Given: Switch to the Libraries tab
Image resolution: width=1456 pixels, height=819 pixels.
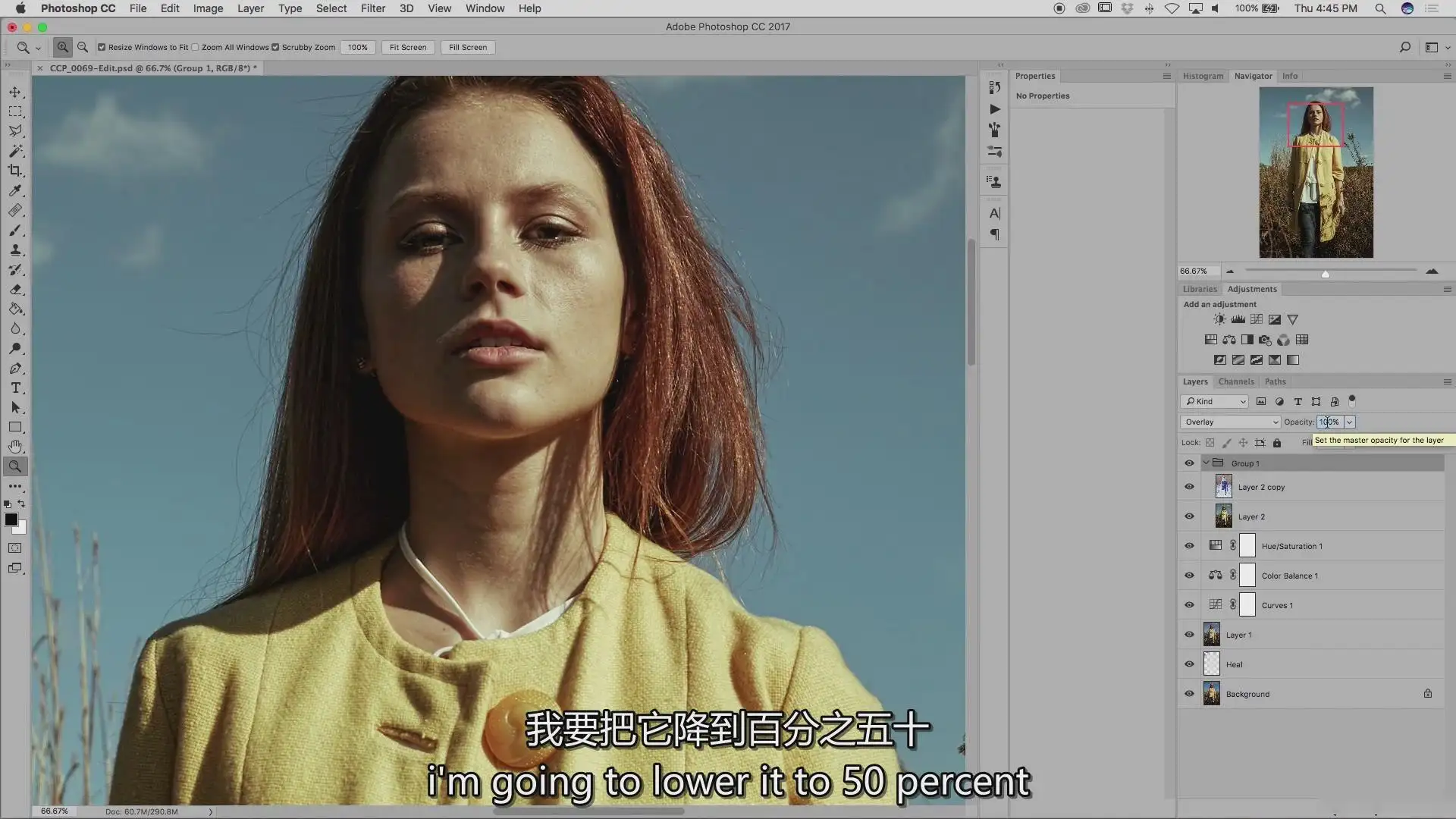Looking at the screenshot, I should 1200,289.
